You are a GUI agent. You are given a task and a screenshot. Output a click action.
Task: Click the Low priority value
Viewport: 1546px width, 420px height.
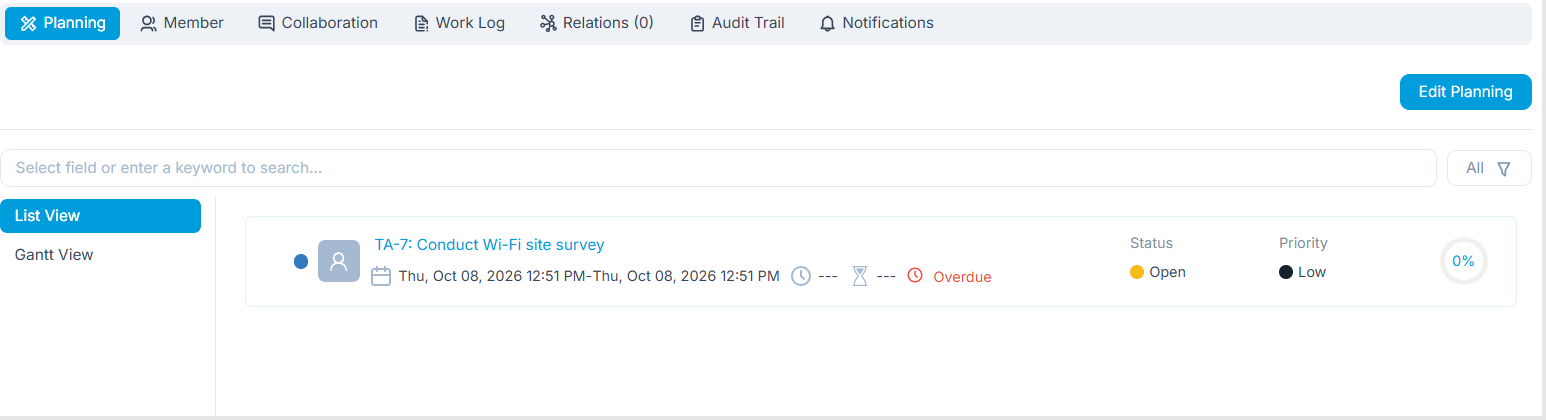tap(1312, 272)
